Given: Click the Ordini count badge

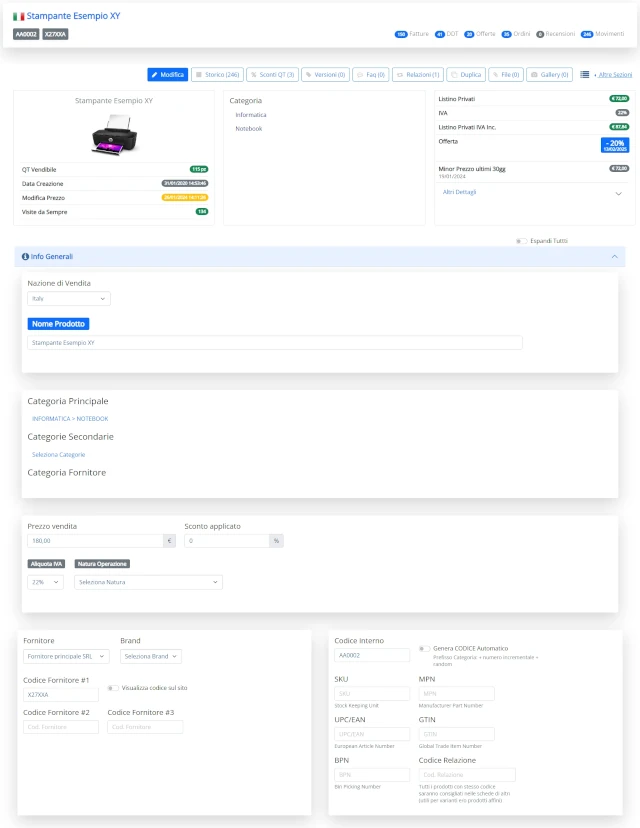Looking at the screenshot, I should tap(506, 34).
